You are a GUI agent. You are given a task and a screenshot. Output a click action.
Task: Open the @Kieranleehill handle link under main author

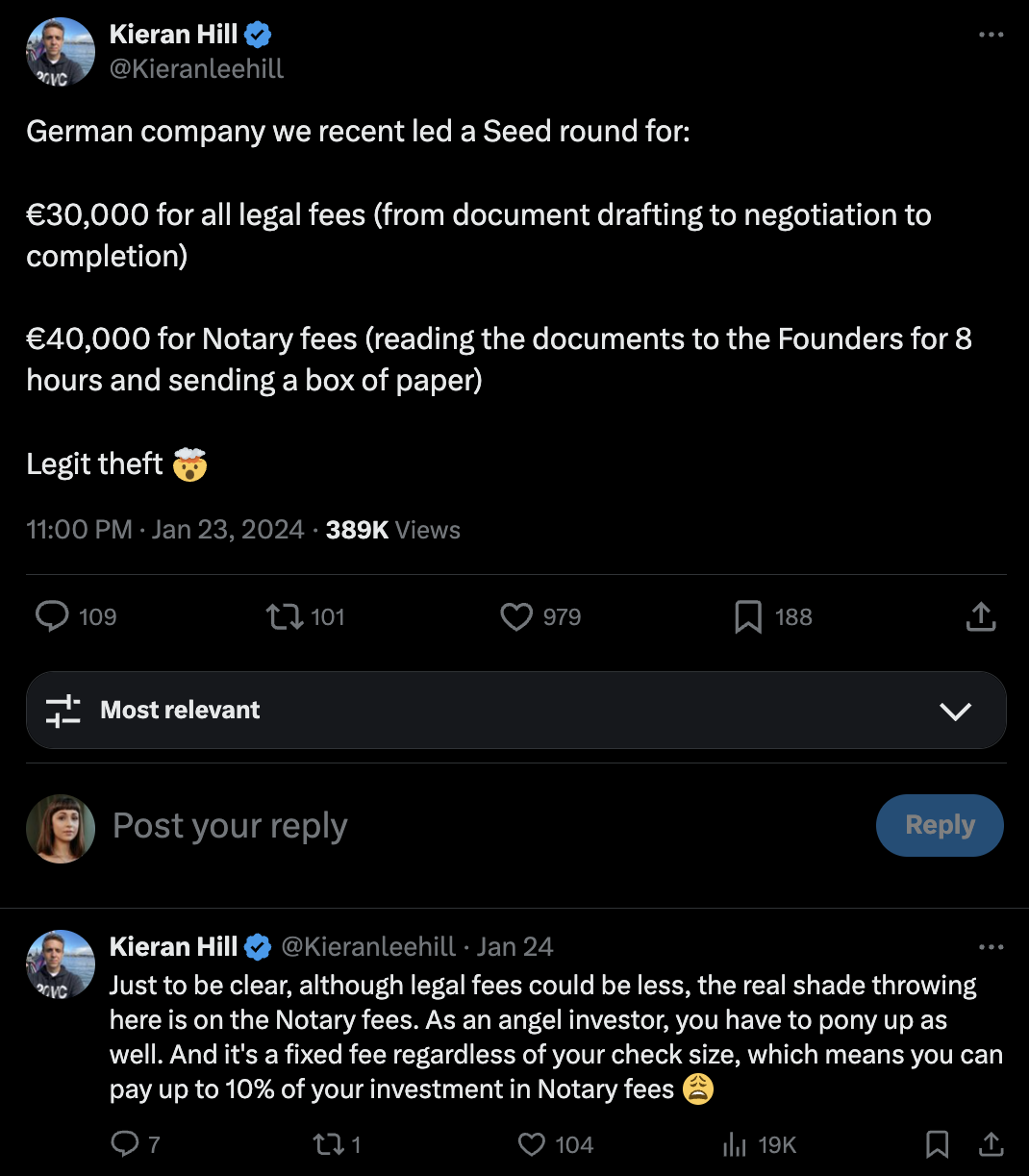(197, 68)
